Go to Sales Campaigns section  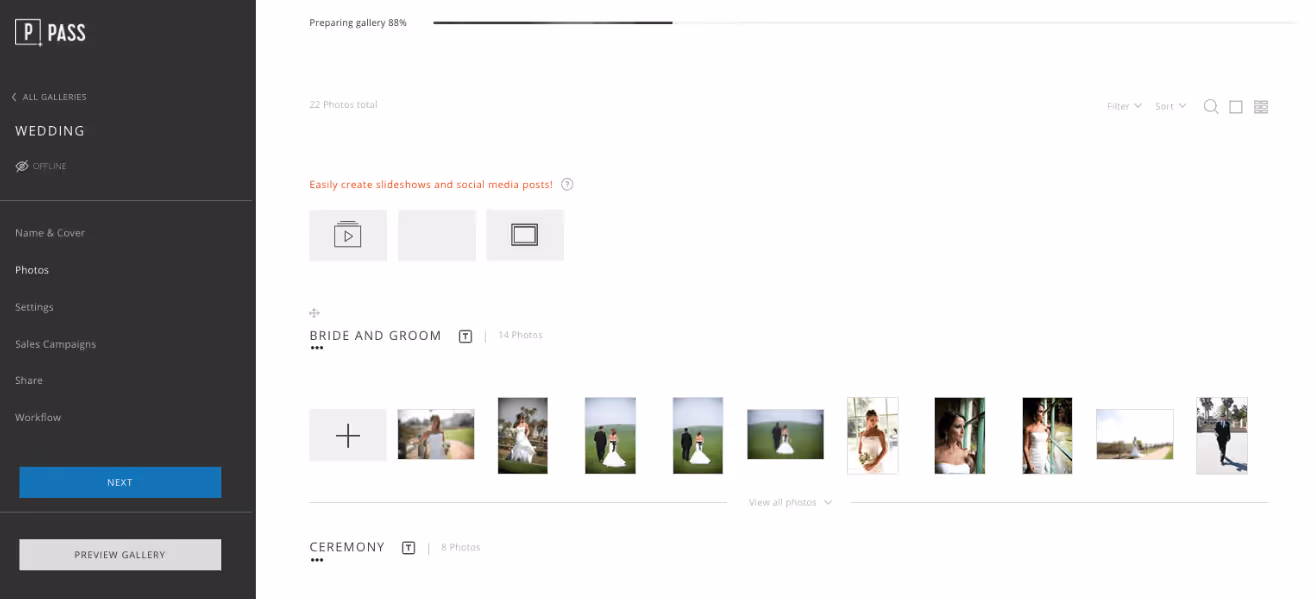[55, 344]
